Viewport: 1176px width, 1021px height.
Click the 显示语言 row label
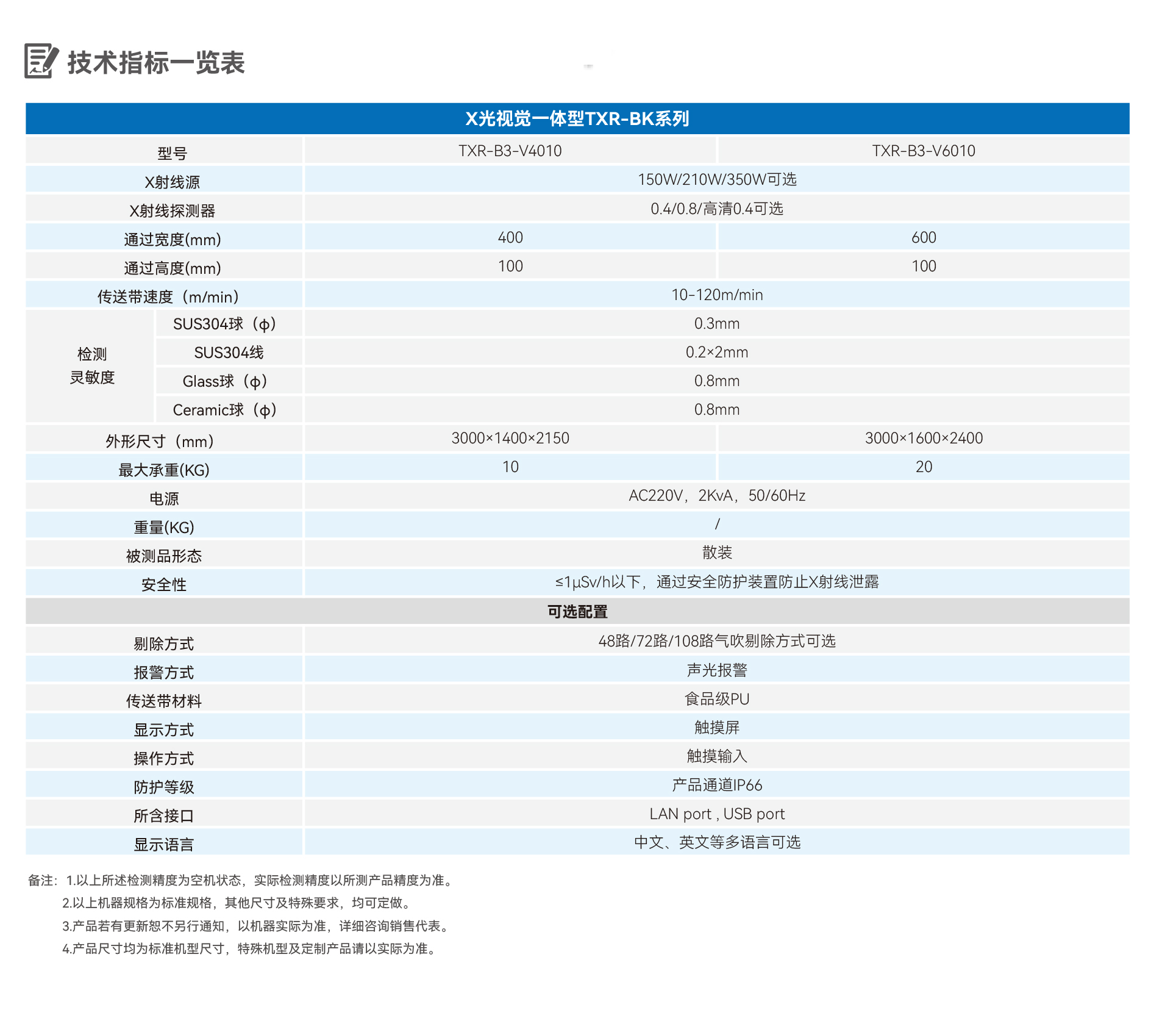(165, 843)
